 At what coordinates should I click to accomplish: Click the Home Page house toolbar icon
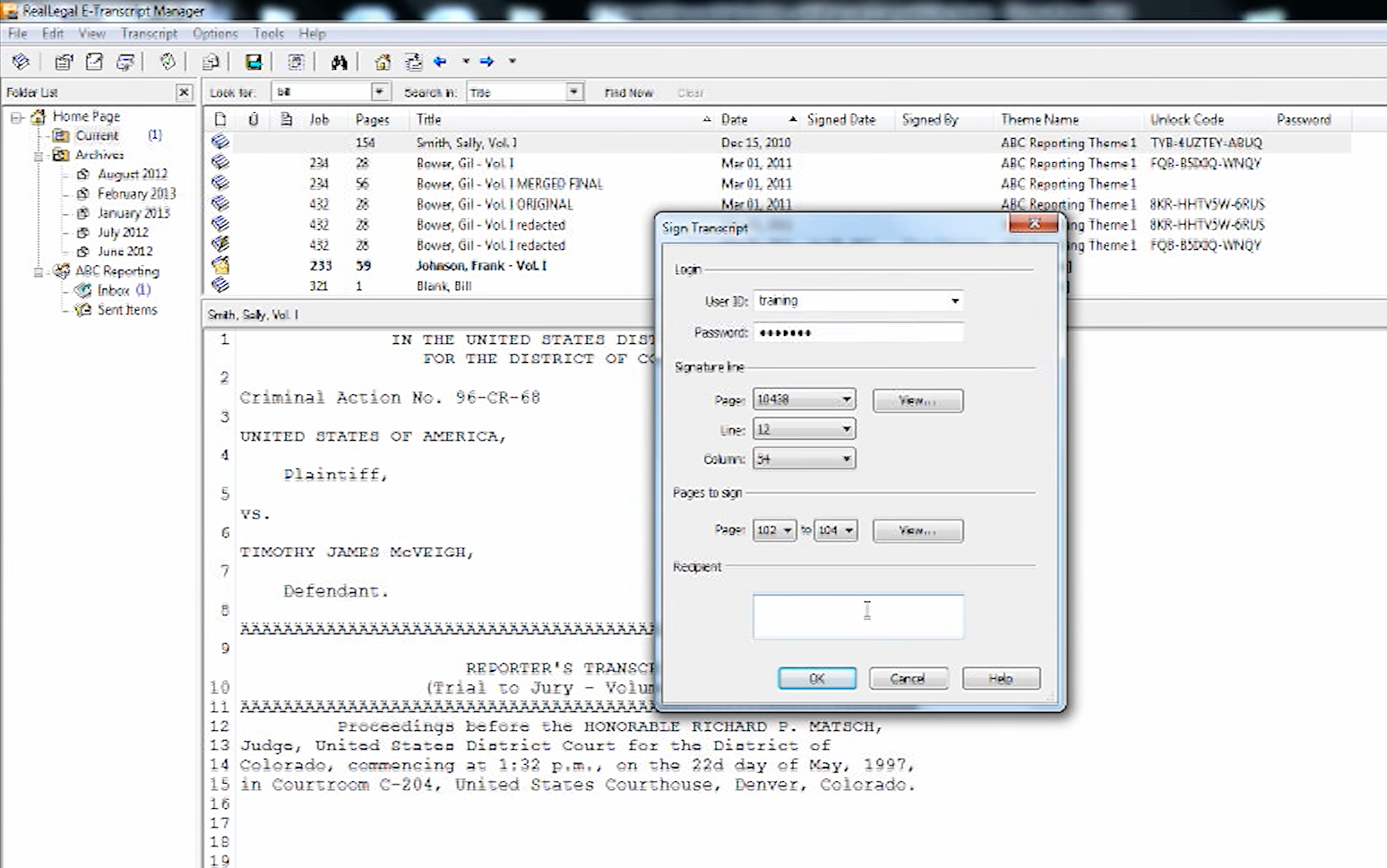(x=383, y=62)
